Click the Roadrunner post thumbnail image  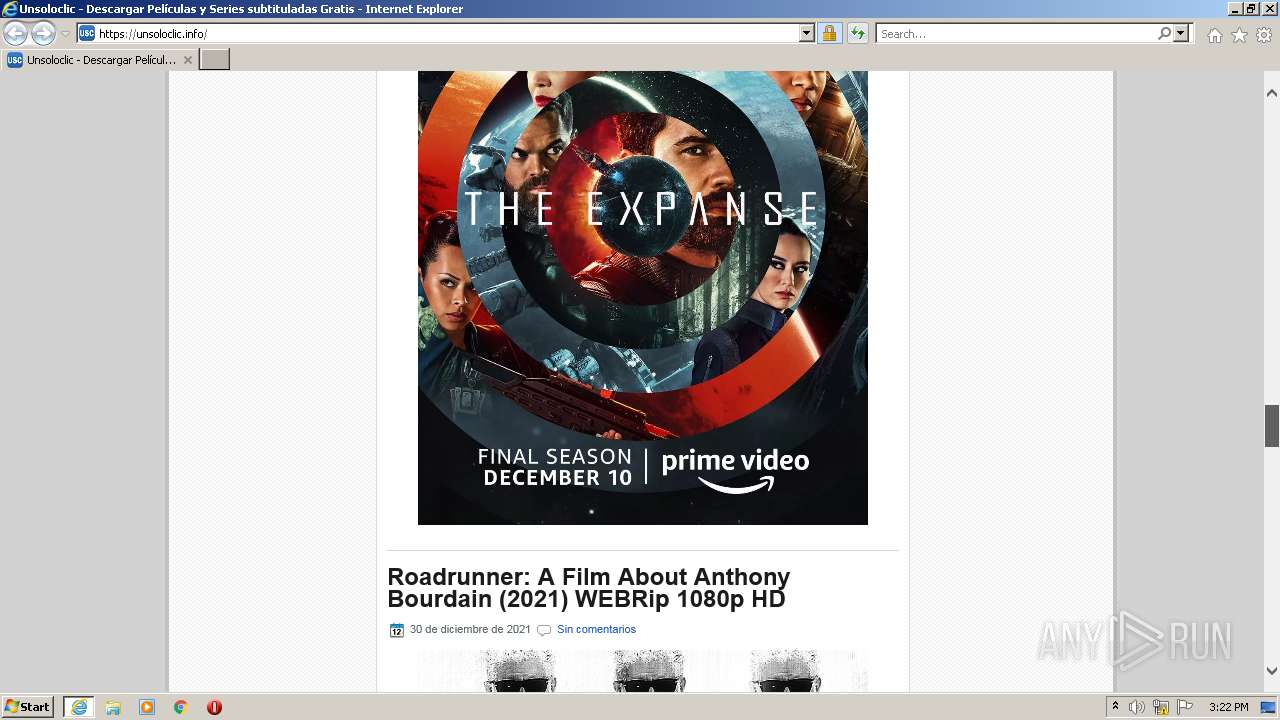click(x=643, y=671)
